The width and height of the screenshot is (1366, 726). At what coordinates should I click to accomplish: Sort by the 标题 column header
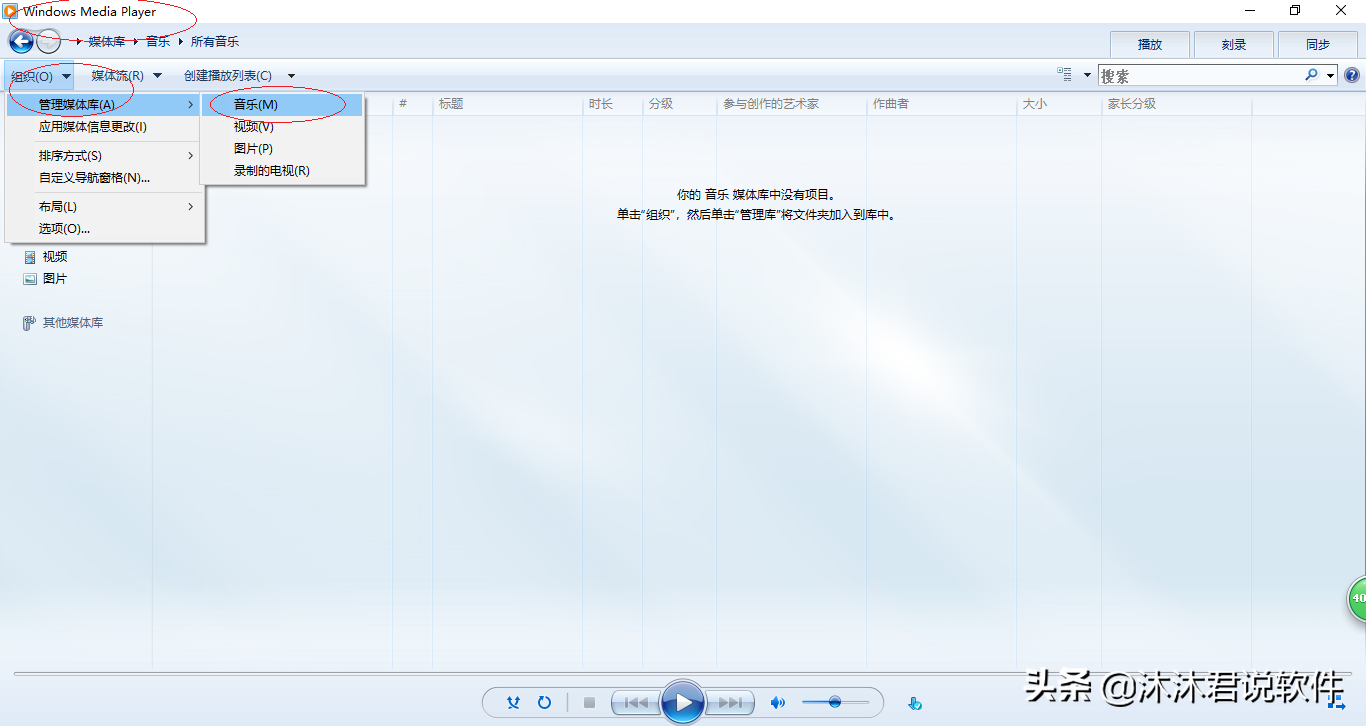pos(508,104)
